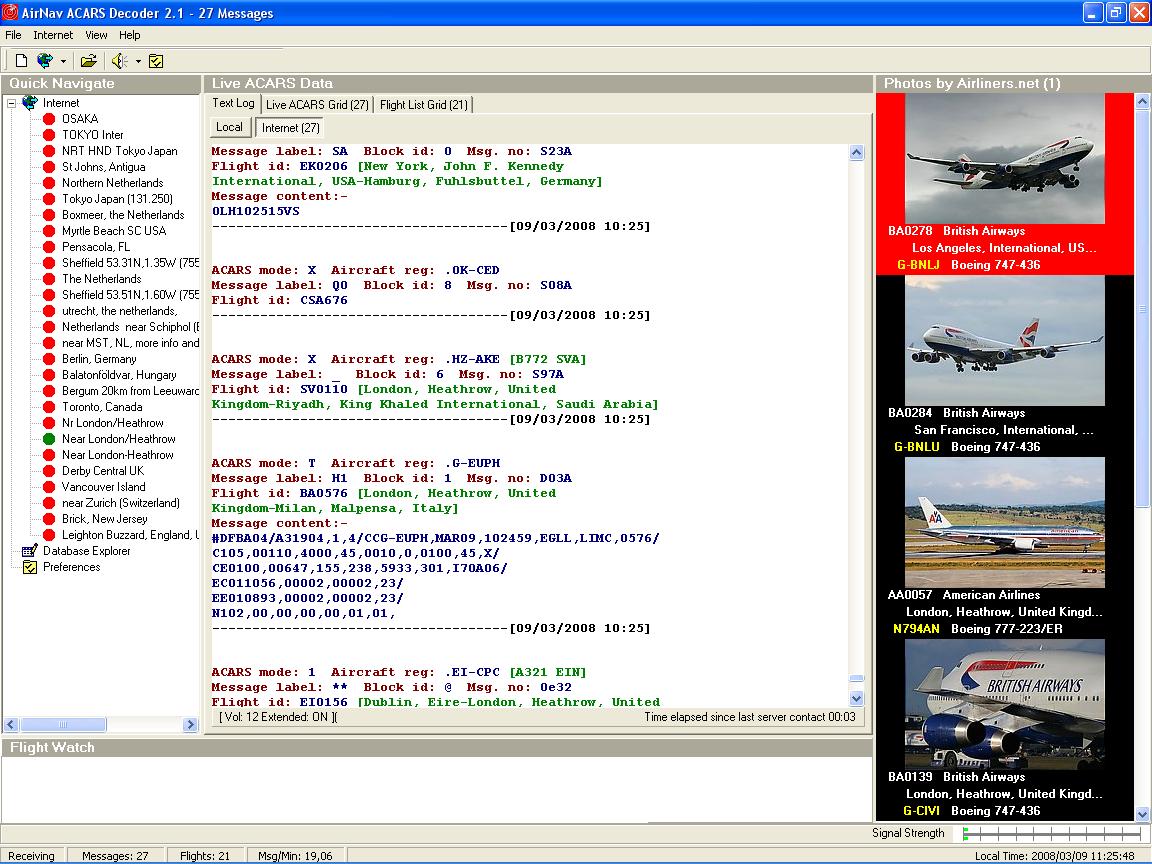1152x864 pixels.
Task: Click the red status dot beside OSAKA
Action: tap(49, 119)
